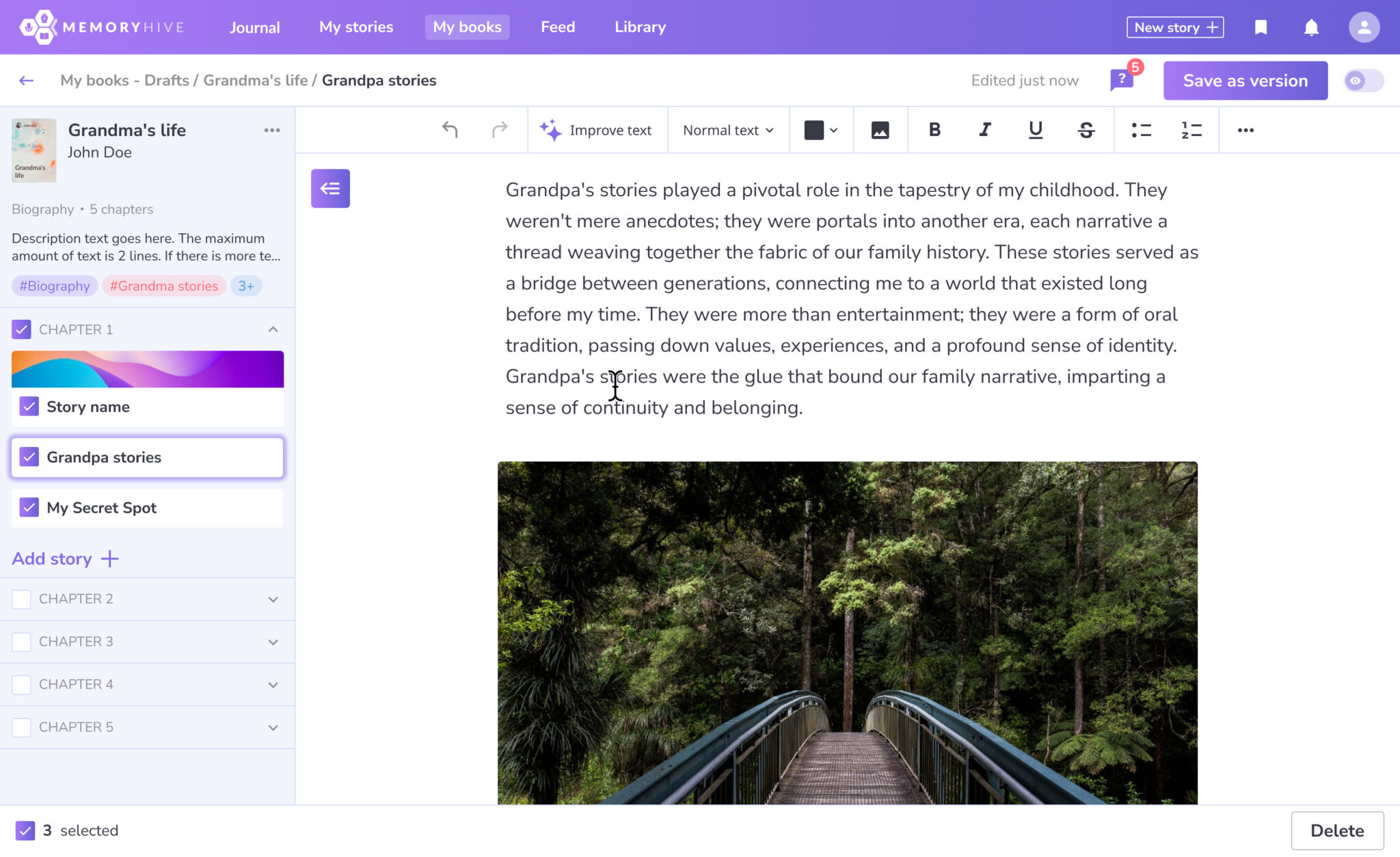The height and width of the screenshot is (857, 1400).
Task: Redo the last edit
Action: click(498, 130)
